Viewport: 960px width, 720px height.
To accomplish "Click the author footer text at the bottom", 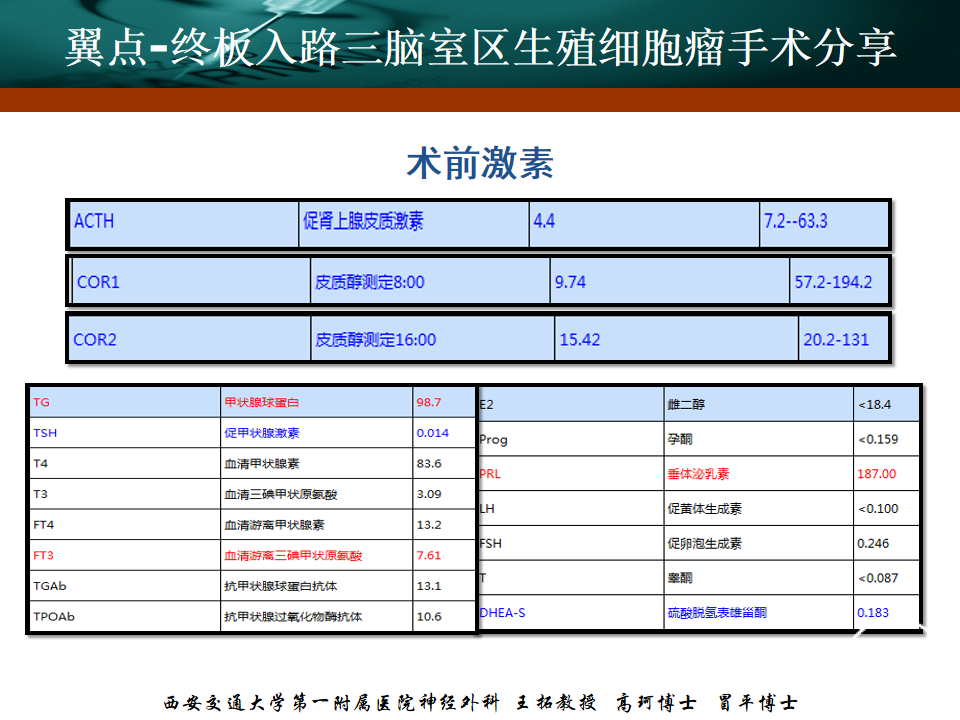I will pyautogui.click(x=480, y=702).
